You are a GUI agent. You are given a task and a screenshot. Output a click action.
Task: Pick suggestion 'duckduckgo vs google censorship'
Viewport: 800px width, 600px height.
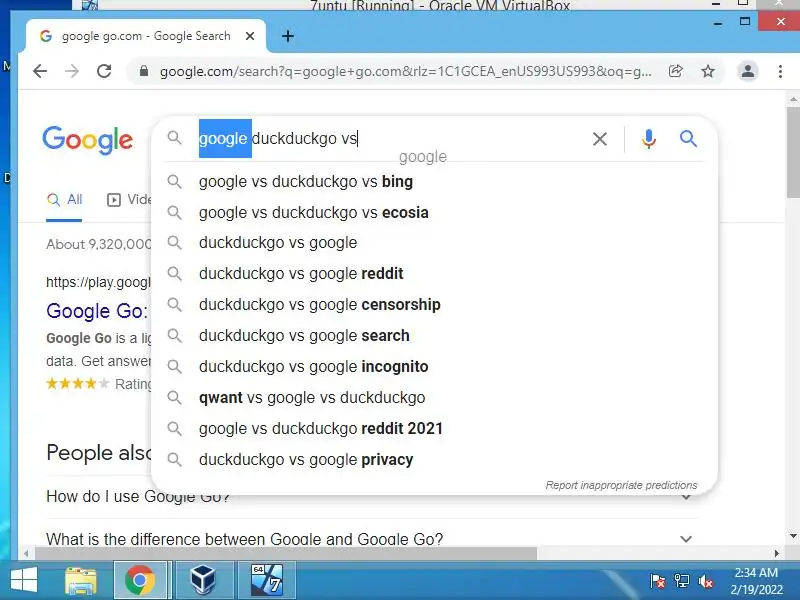[x=435, y=305]
